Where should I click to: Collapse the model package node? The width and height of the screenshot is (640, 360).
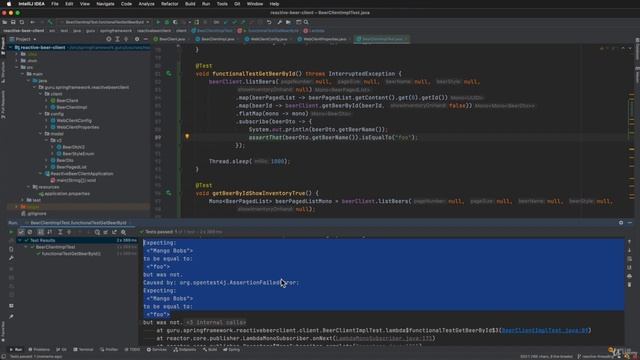tap(41, 133)
